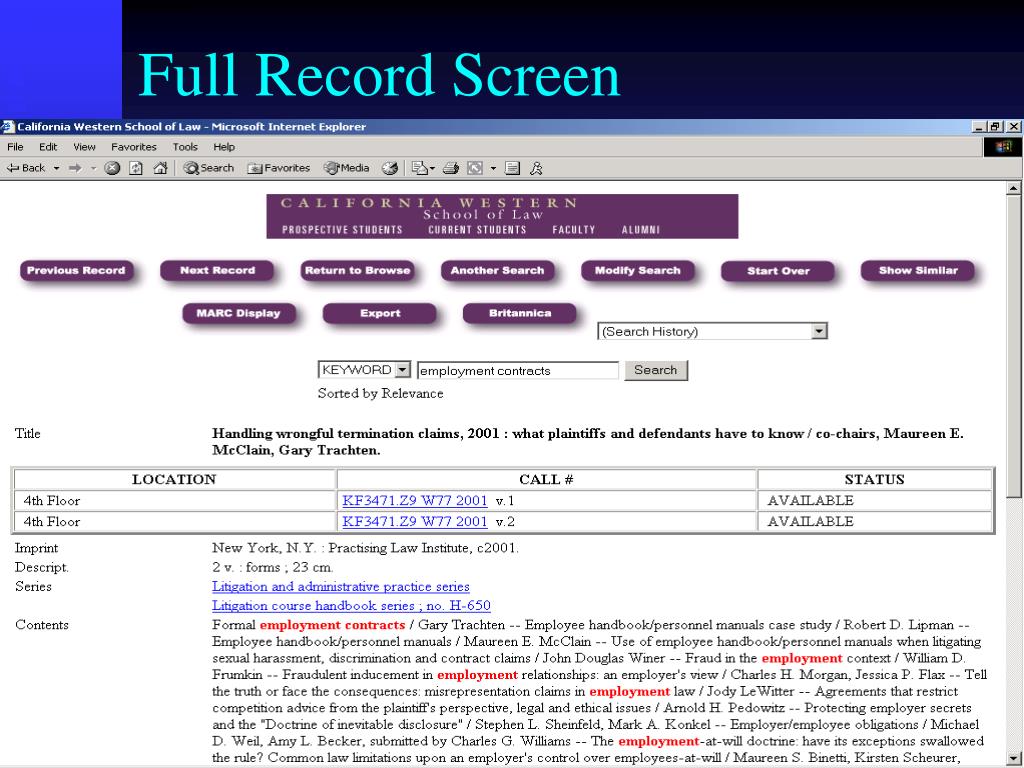Click the Mail toolbar icon
The image size is (1024, 768).
click(420, 168)
